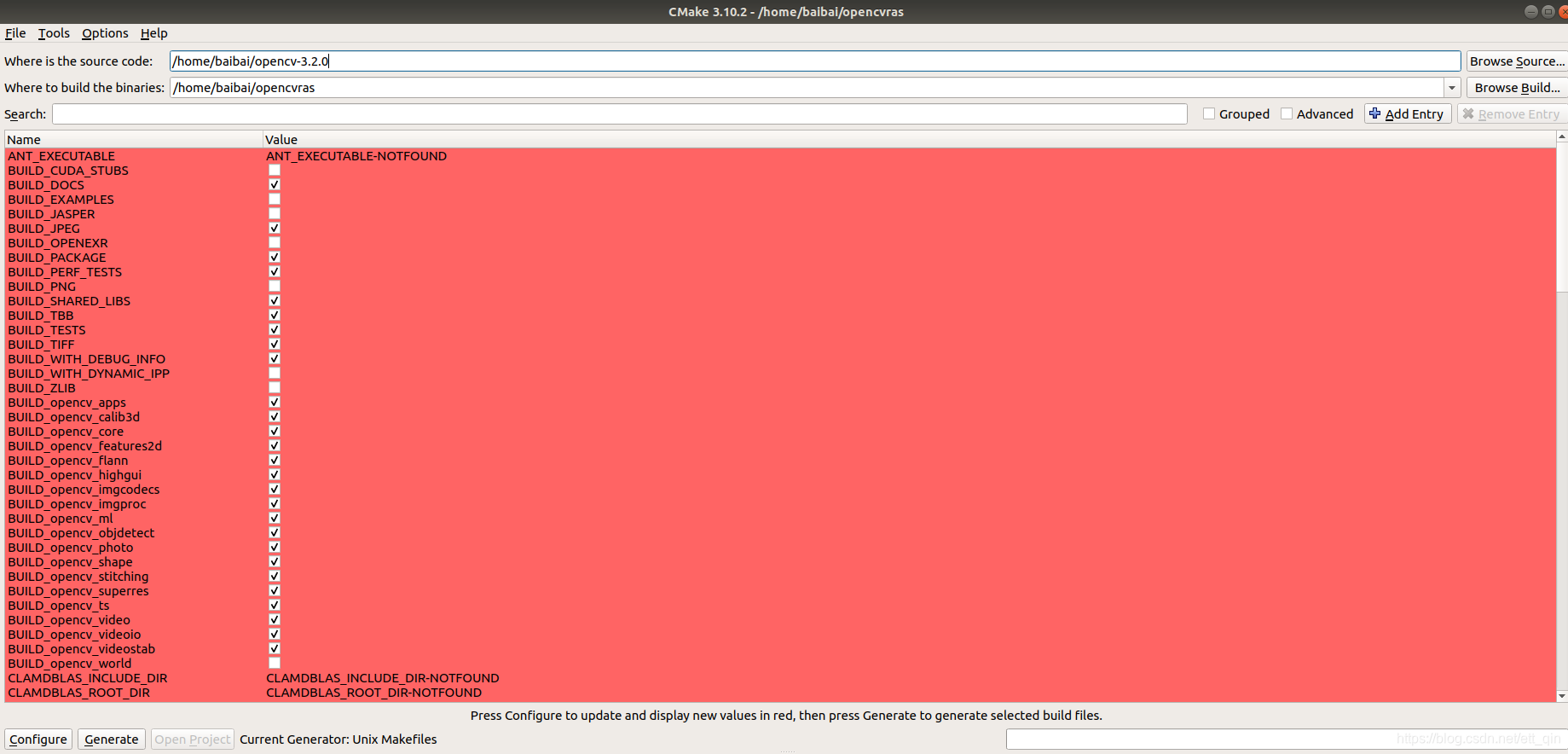This screenshot has width=1568, height=754.
Task: Select the BUILD_opencv_shape name
Action: 70,562
